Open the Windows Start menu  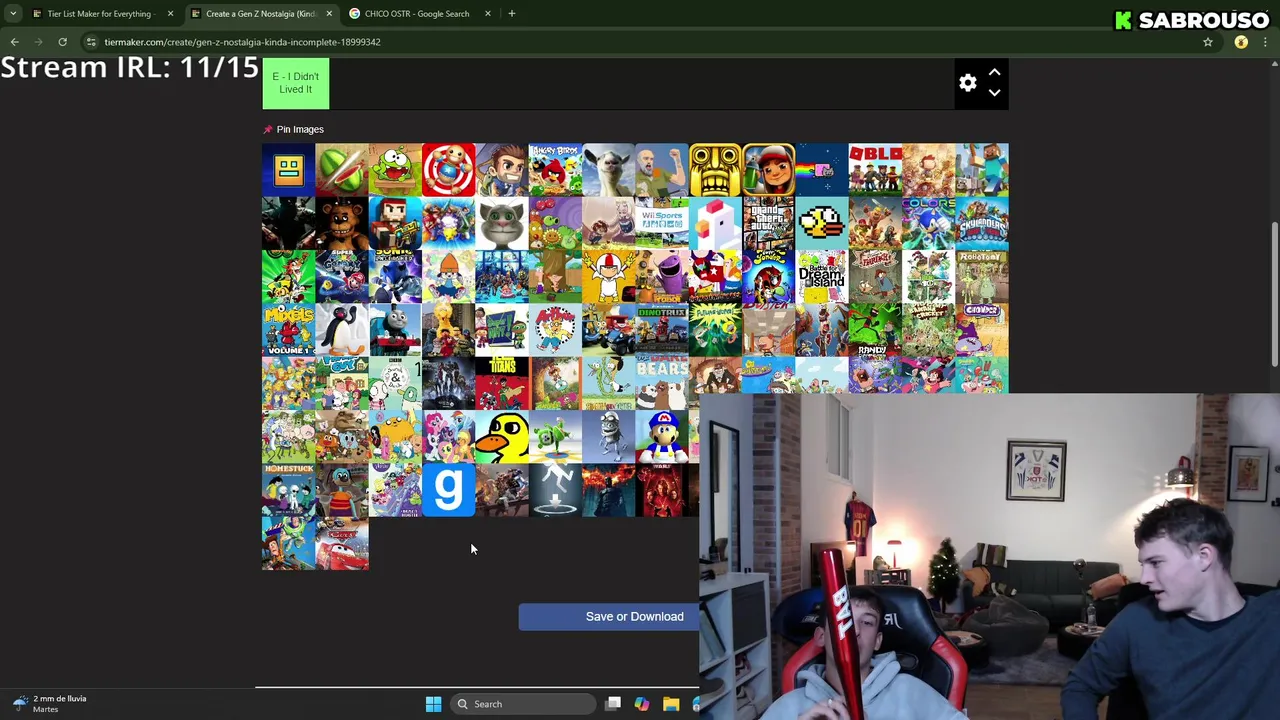coord(433,704)
